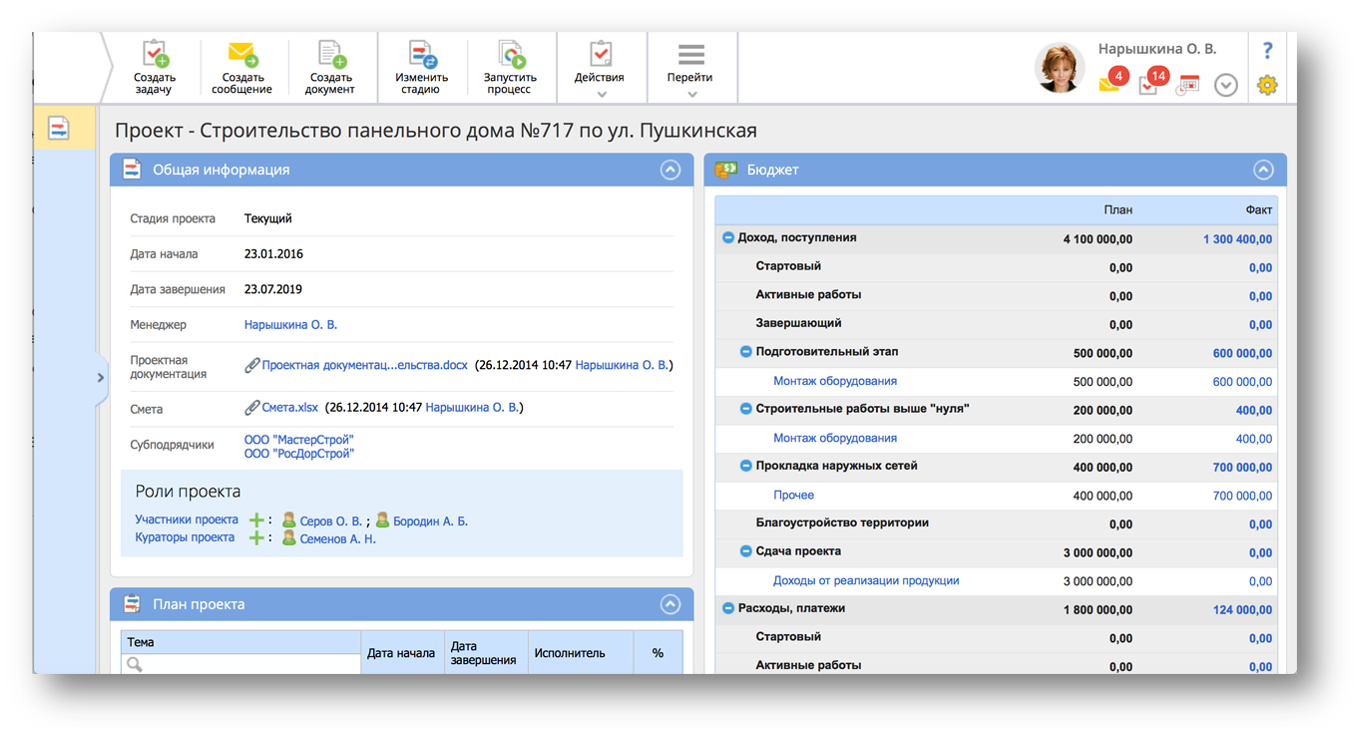Screen dimensions: 1362x739
Task: Open participant Серов О. В.
Action: click(331, 521)
